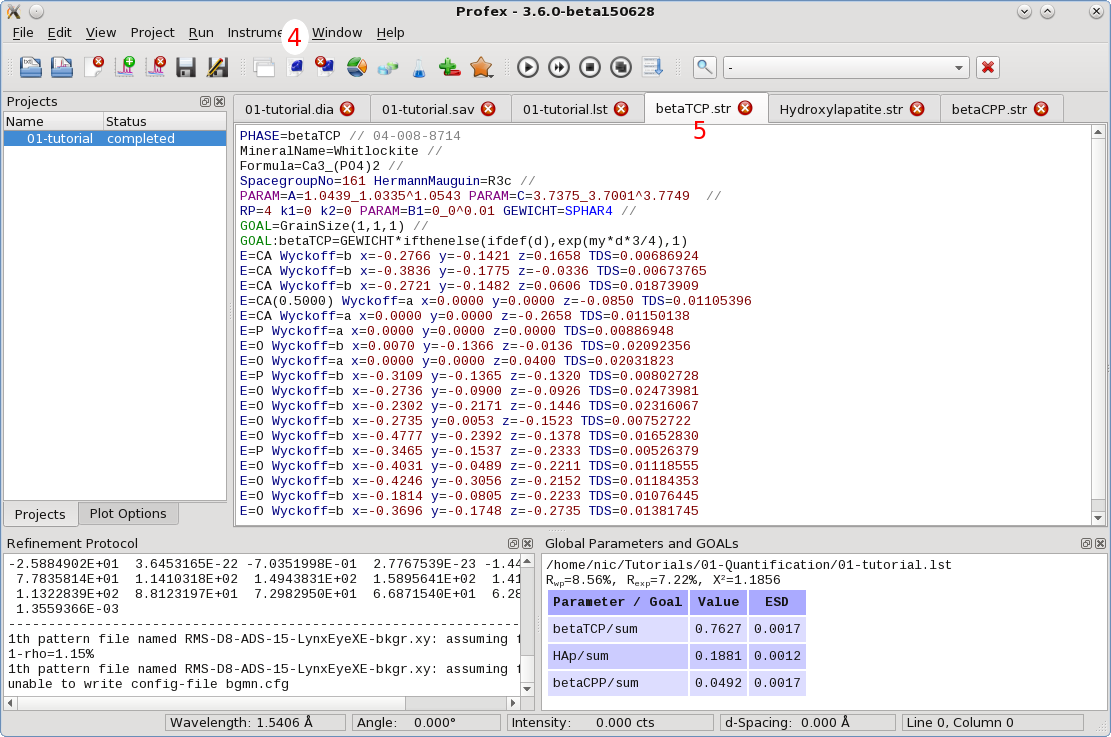Add a phase with the blue crystal icon
The width and height of the screenshot is (1111, 737).
click(x=295, y=67)
